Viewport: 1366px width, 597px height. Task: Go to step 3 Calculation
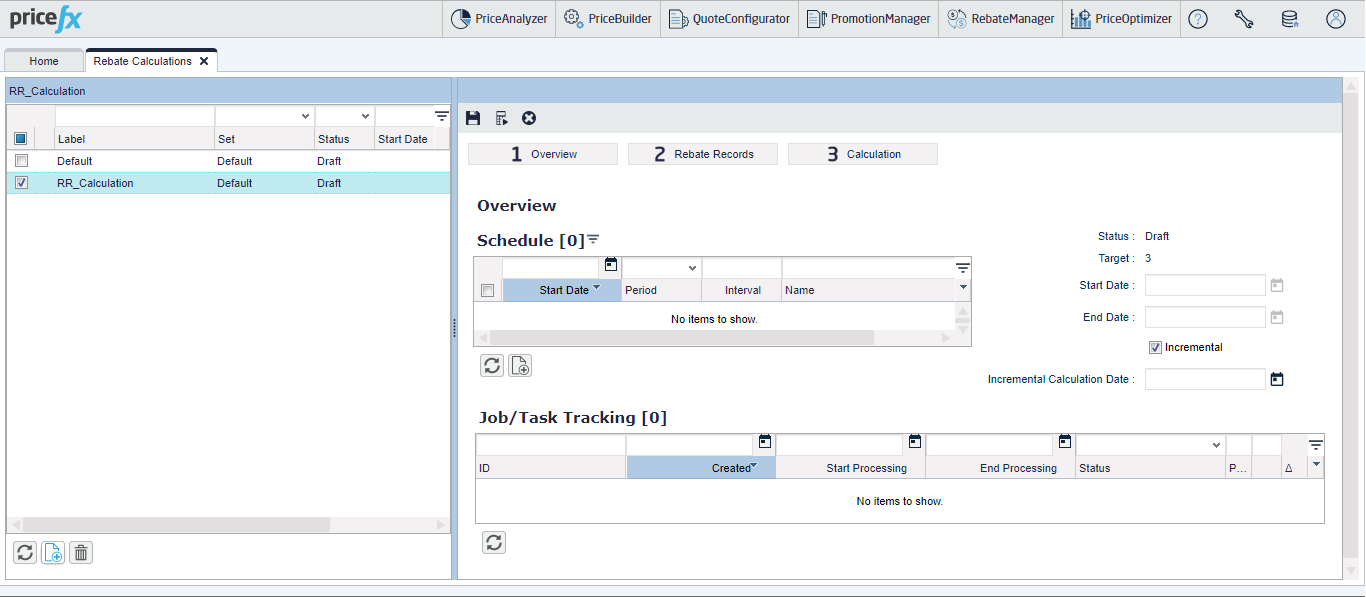[863, 154]
